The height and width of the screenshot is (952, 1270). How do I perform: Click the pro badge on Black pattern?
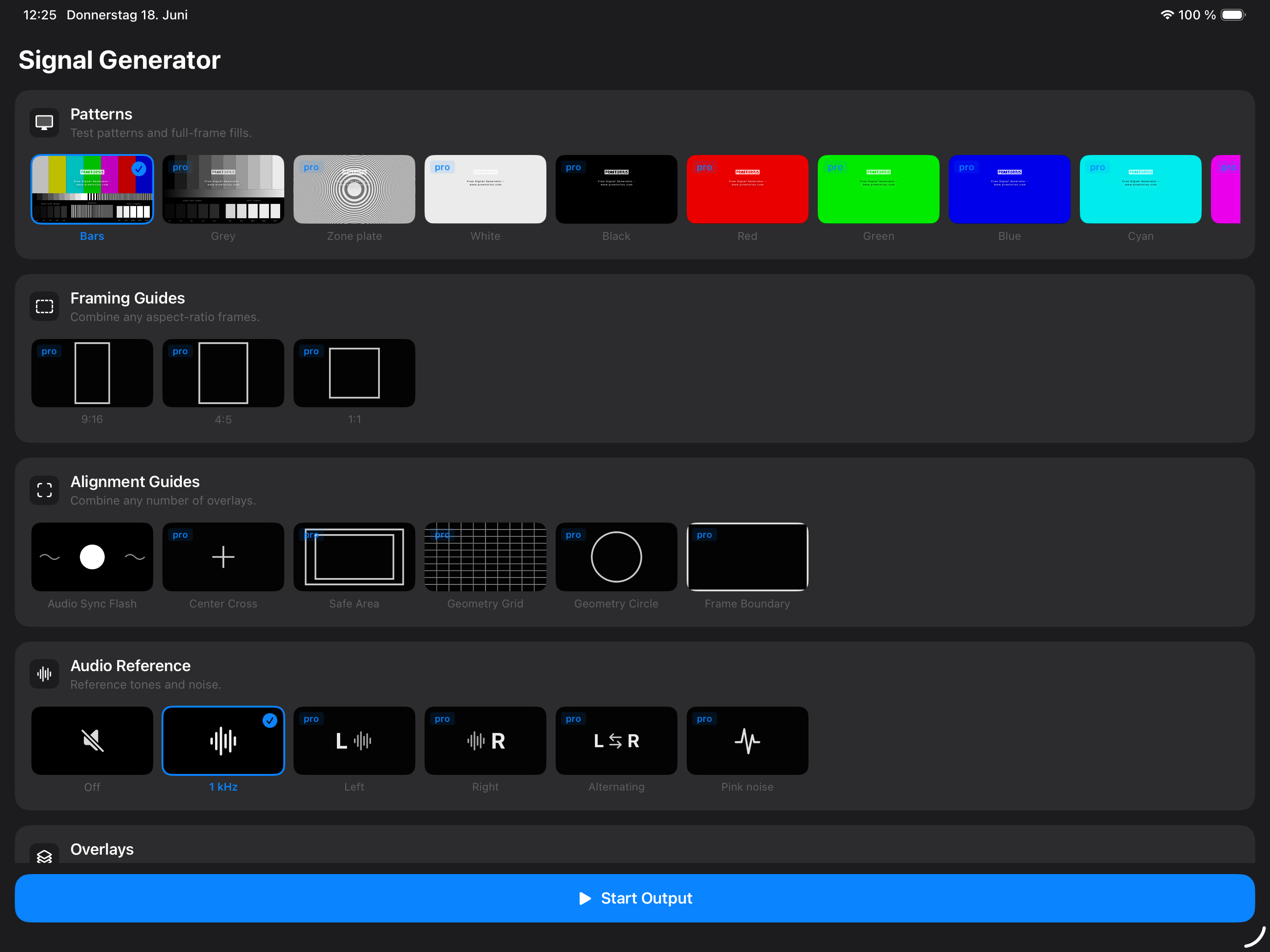(573, 167)
